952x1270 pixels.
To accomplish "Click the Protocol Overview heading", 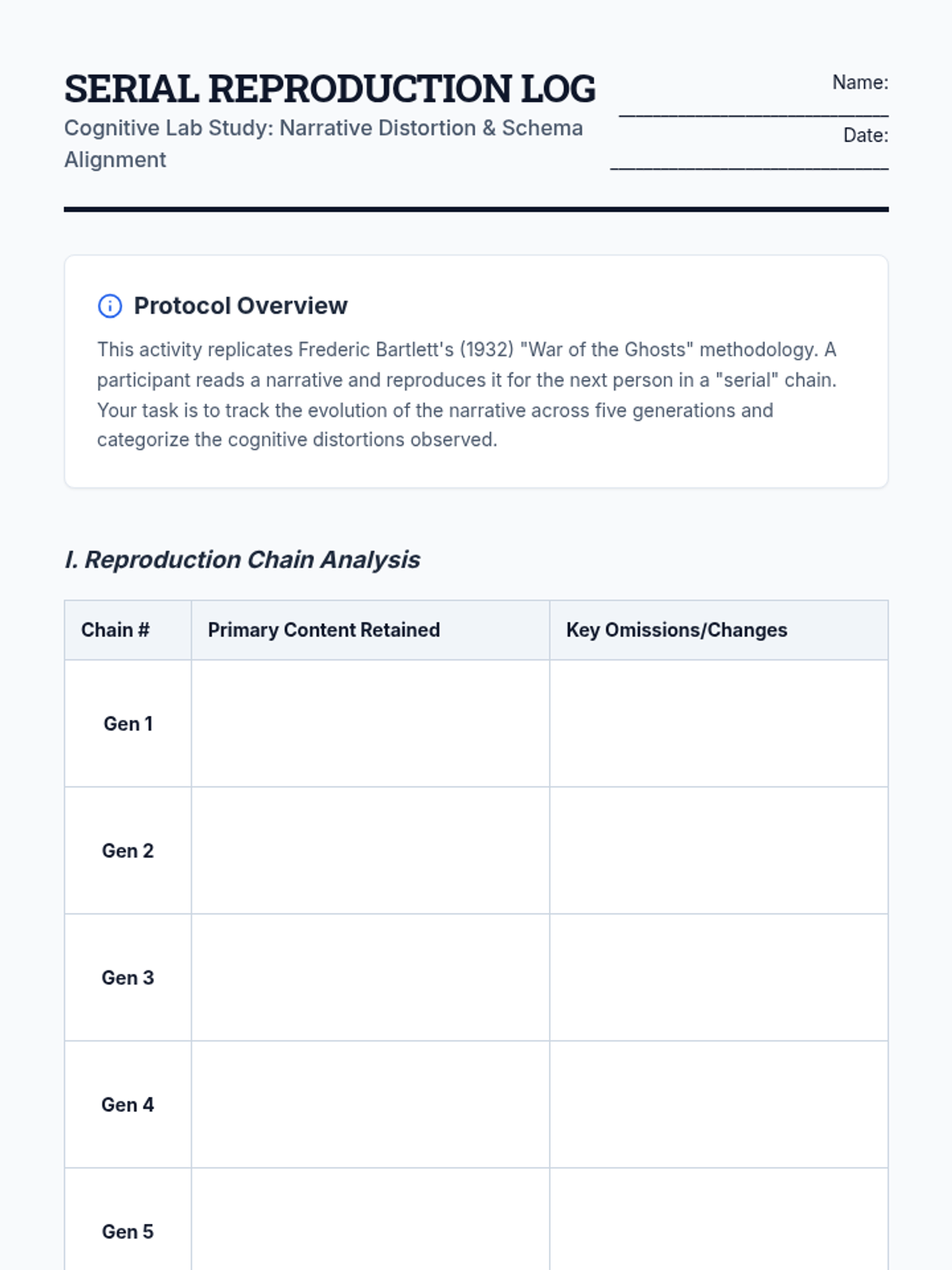I will (240, 306).
